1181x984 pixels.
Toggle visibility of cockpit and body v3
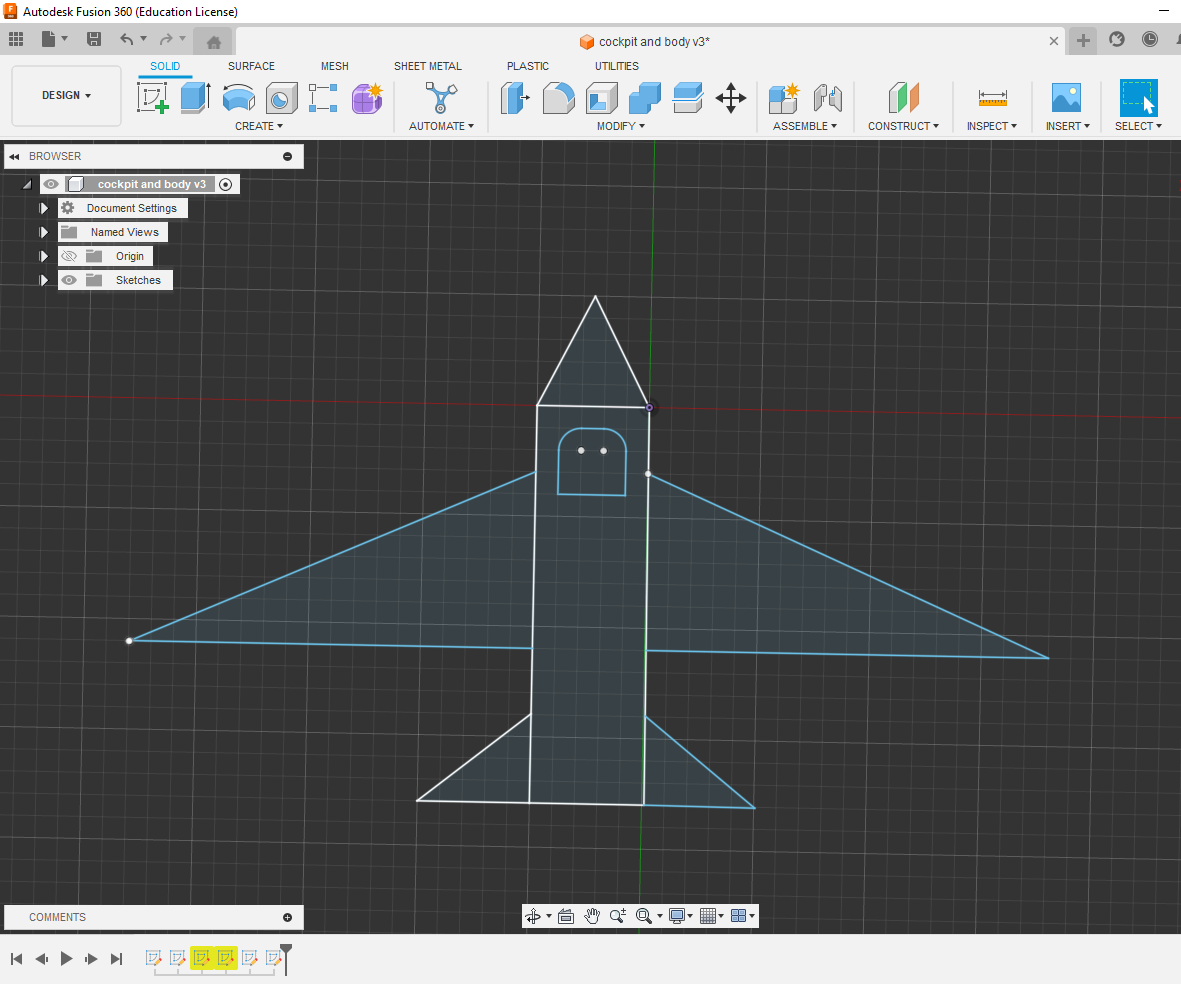[x=51, y=184]
